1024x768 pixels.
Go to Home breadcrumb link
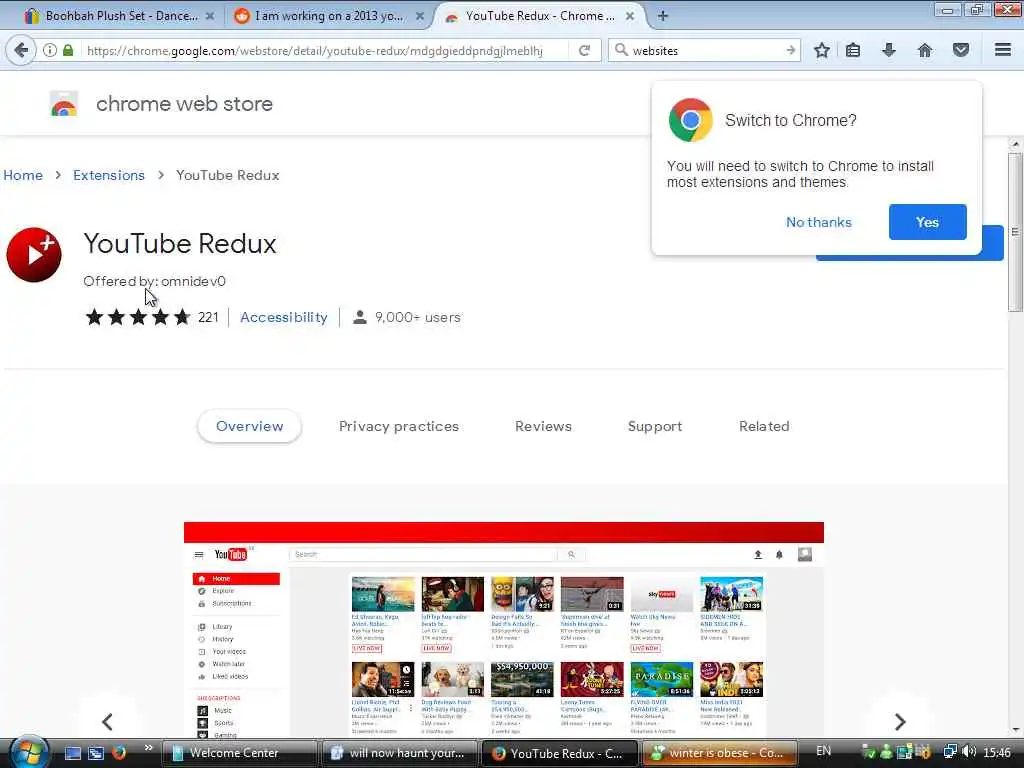pos(23,175)
